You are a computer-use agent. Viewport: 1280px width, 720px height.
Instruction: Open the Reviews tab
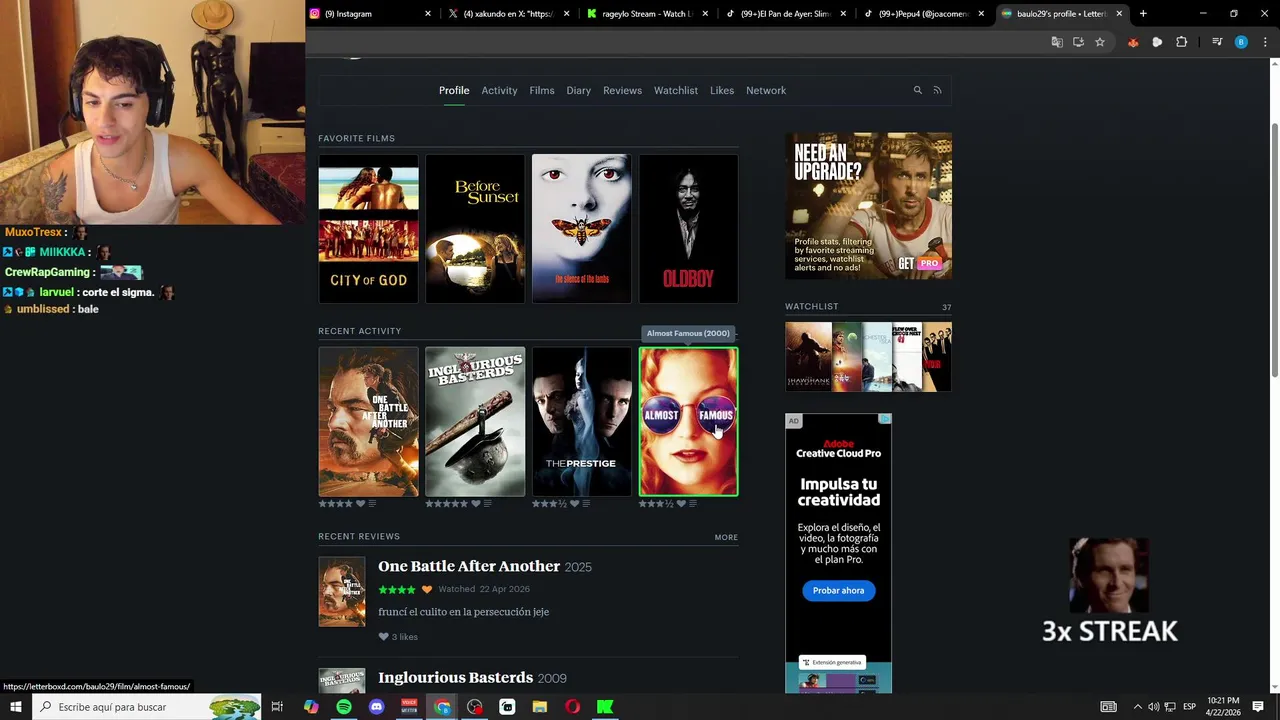622,90
